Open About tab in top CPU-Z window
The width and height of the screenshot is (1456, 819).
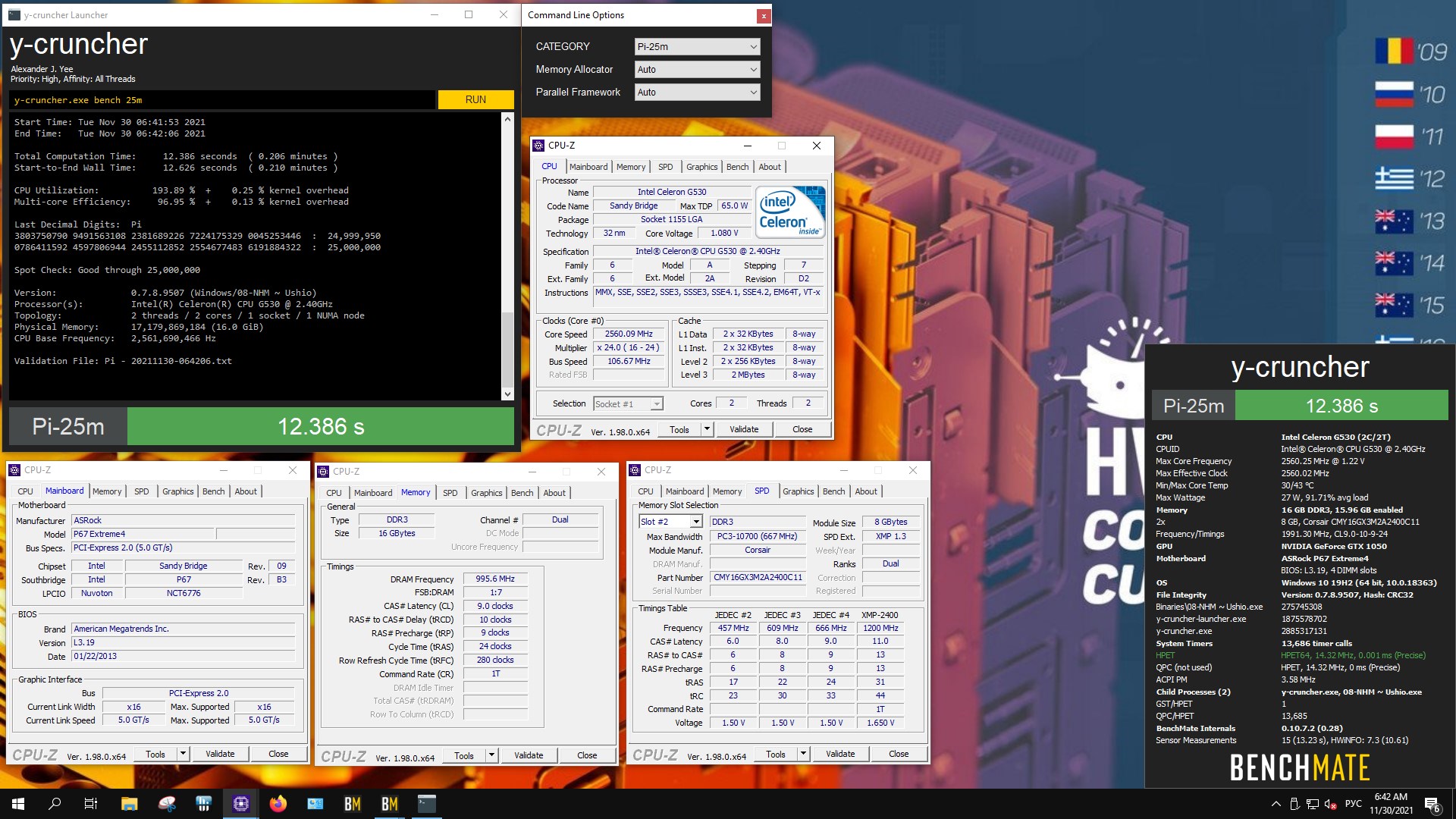(x=770, y=167)
